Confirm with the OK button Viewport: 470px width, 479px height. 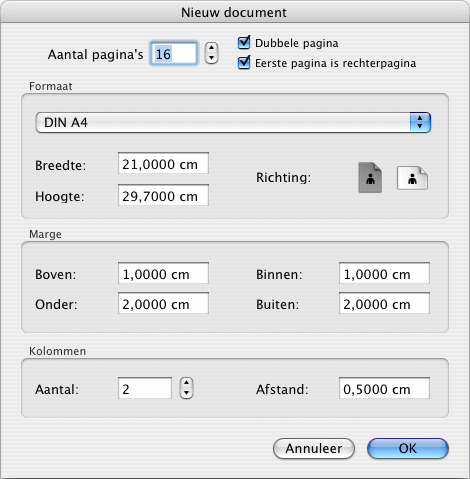[408, 448]
